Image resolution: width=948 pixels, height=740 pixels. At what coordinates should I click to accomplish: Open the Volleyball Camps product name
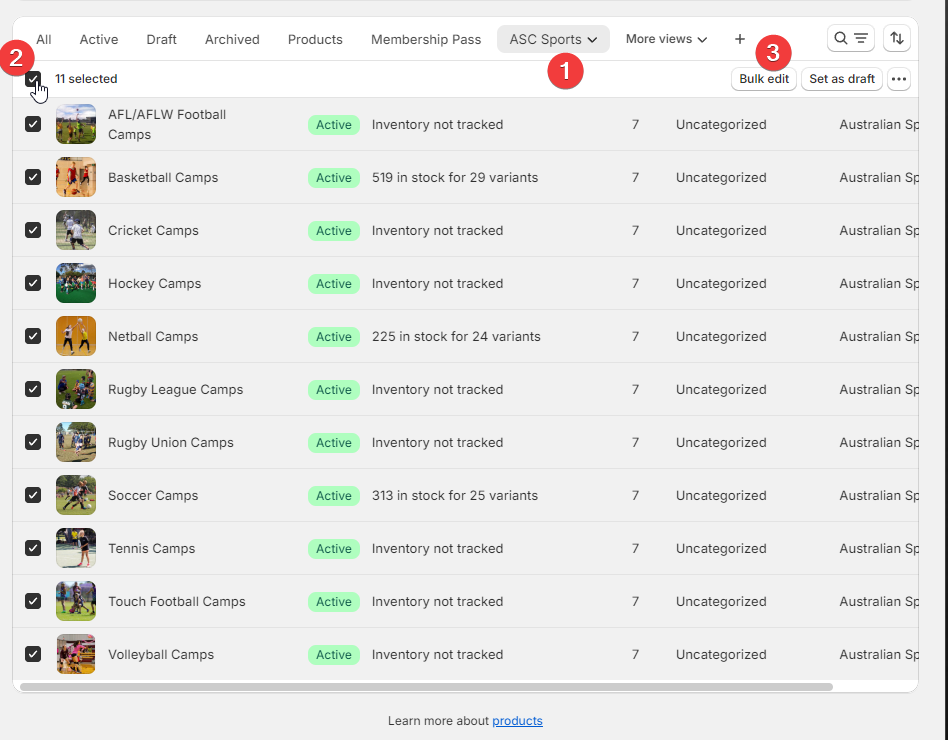pos(161,654)
